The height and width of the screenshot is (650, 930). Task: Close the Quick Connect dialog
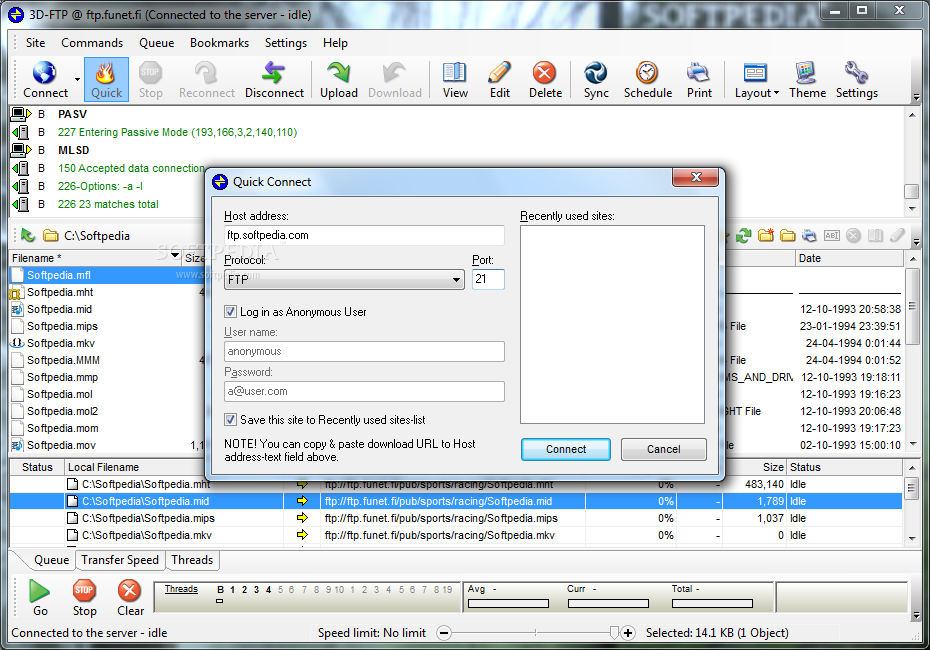(x=696, y=177)
